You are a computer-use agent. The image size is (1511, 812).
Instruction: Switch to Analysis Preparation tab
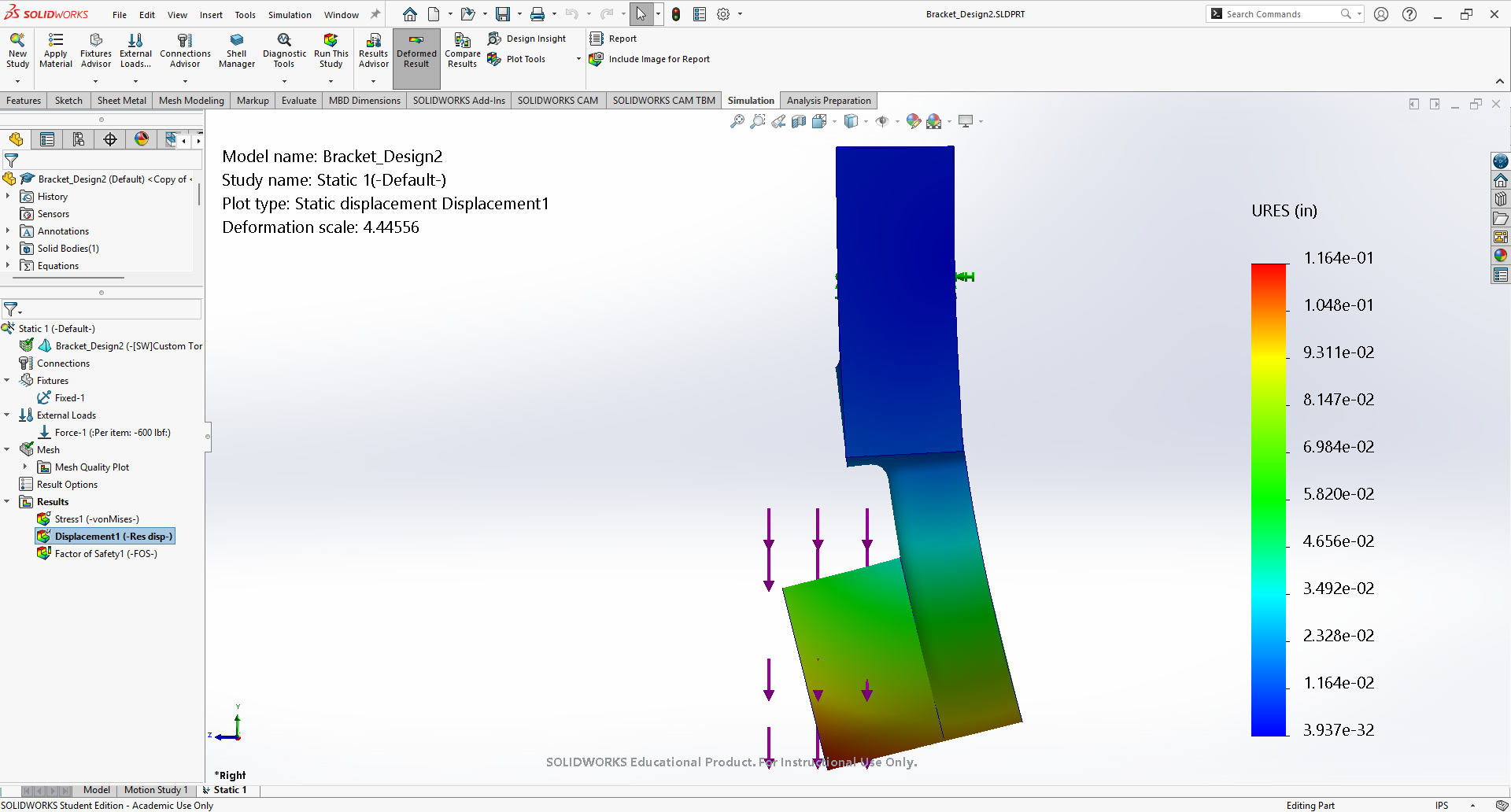tap(829, 101)
